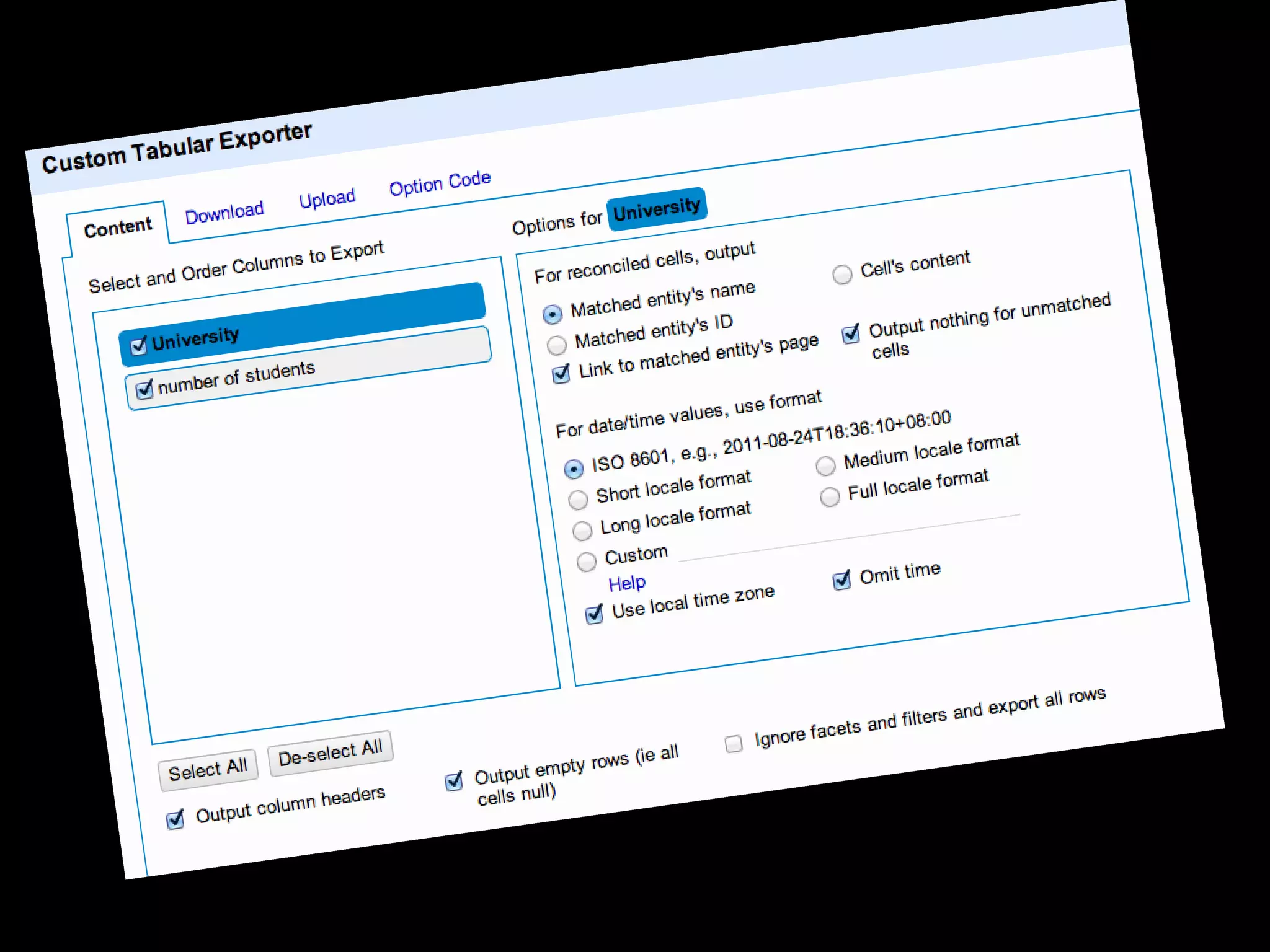Toggle Link to matched entity's page
Viewport: 1270px width, 952px height.
click(561, 374)
